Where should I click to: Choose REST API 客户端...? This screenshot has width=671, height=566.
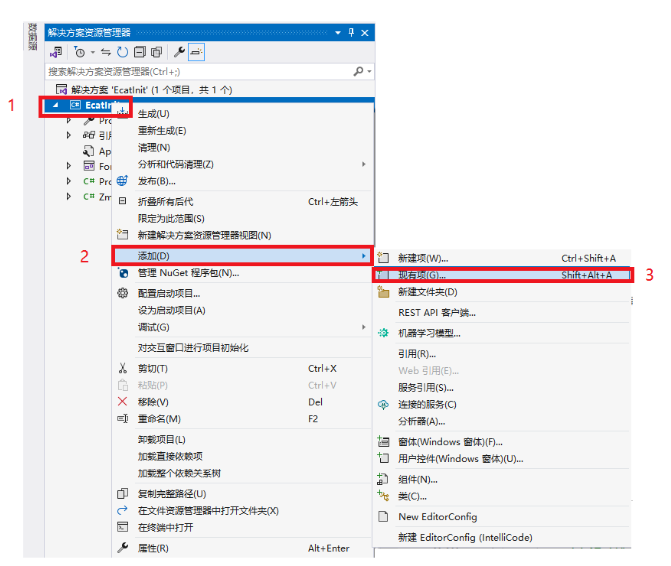(437, 313)
